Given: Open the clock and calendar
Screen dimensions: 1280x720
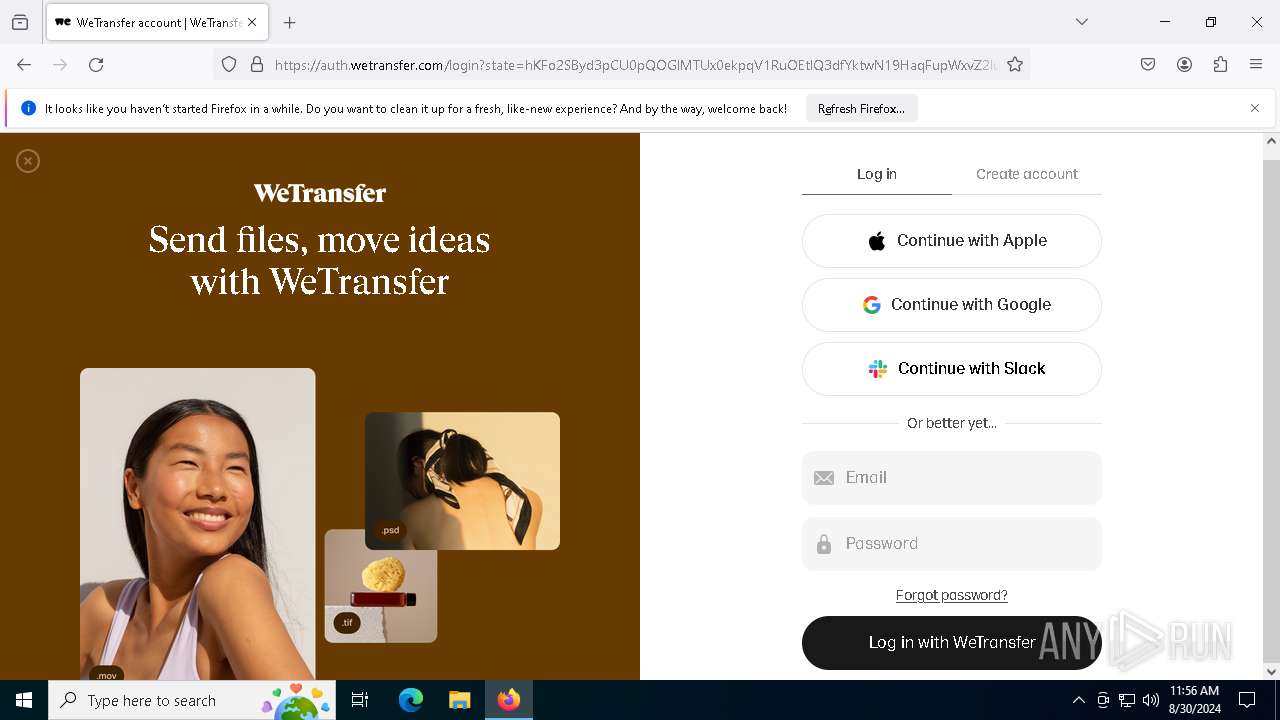Looking at the screenshot, I should (1194, 700).
